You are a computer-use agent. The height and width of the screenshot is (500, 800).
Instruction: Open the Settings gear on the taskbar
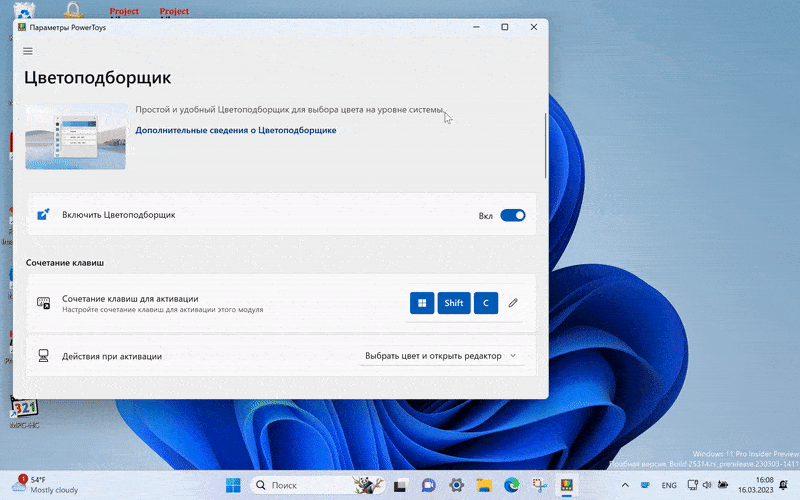457,485
